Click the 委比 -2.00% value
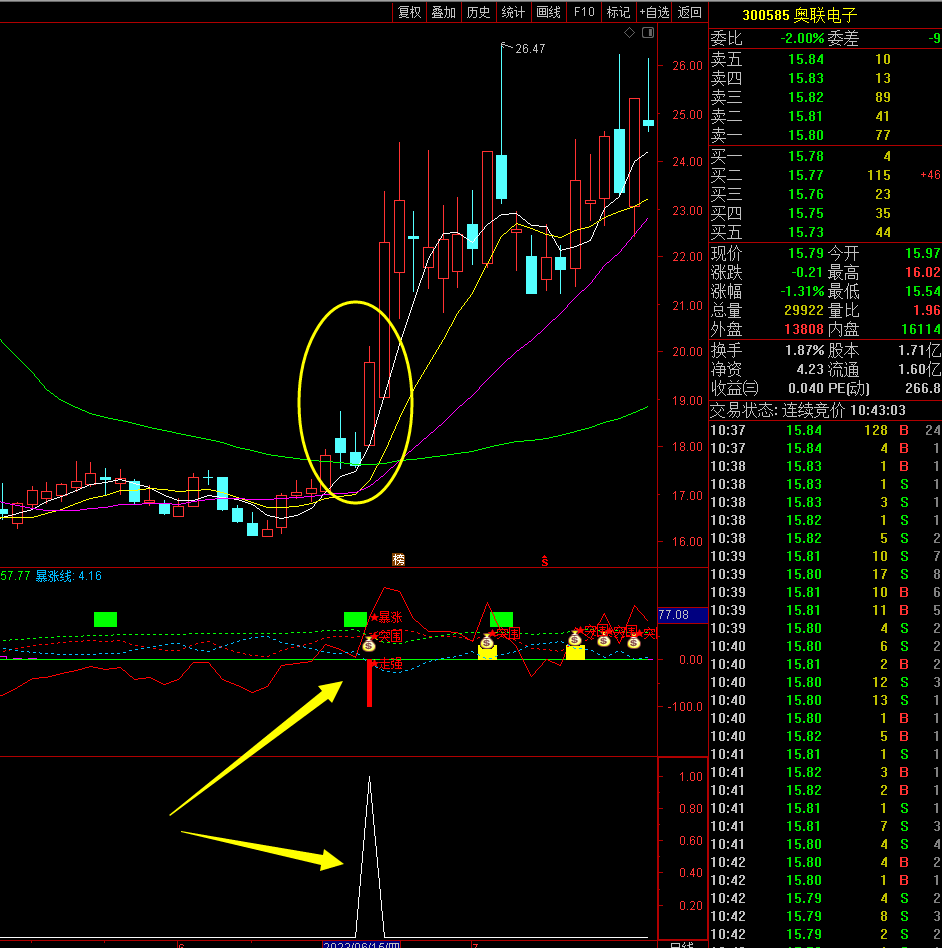The height and width of the screenshot is (948, 942). [x=802, y=38]
